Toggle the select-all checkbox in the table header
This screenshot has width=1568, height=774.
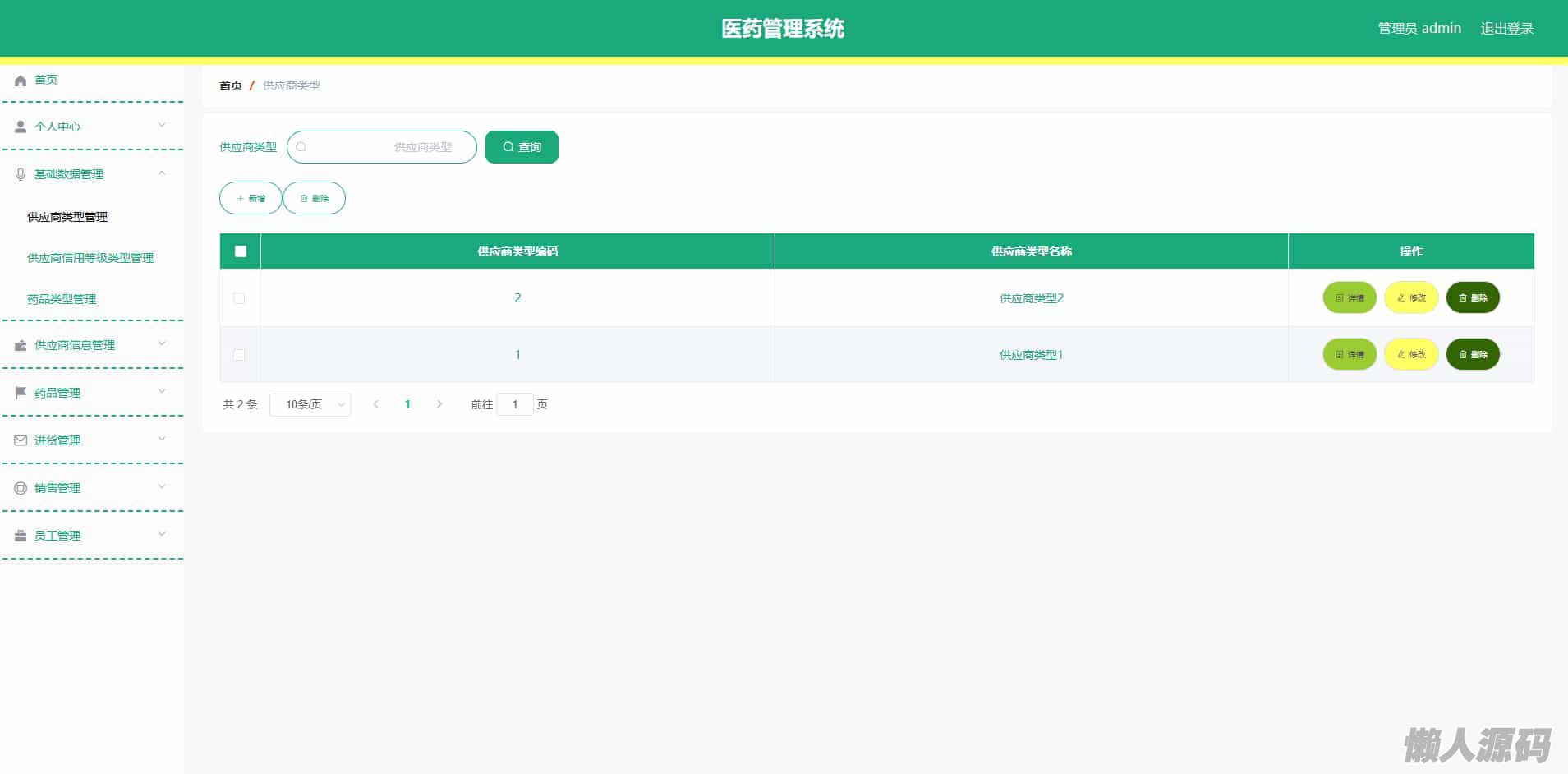[x=241, y=251]
